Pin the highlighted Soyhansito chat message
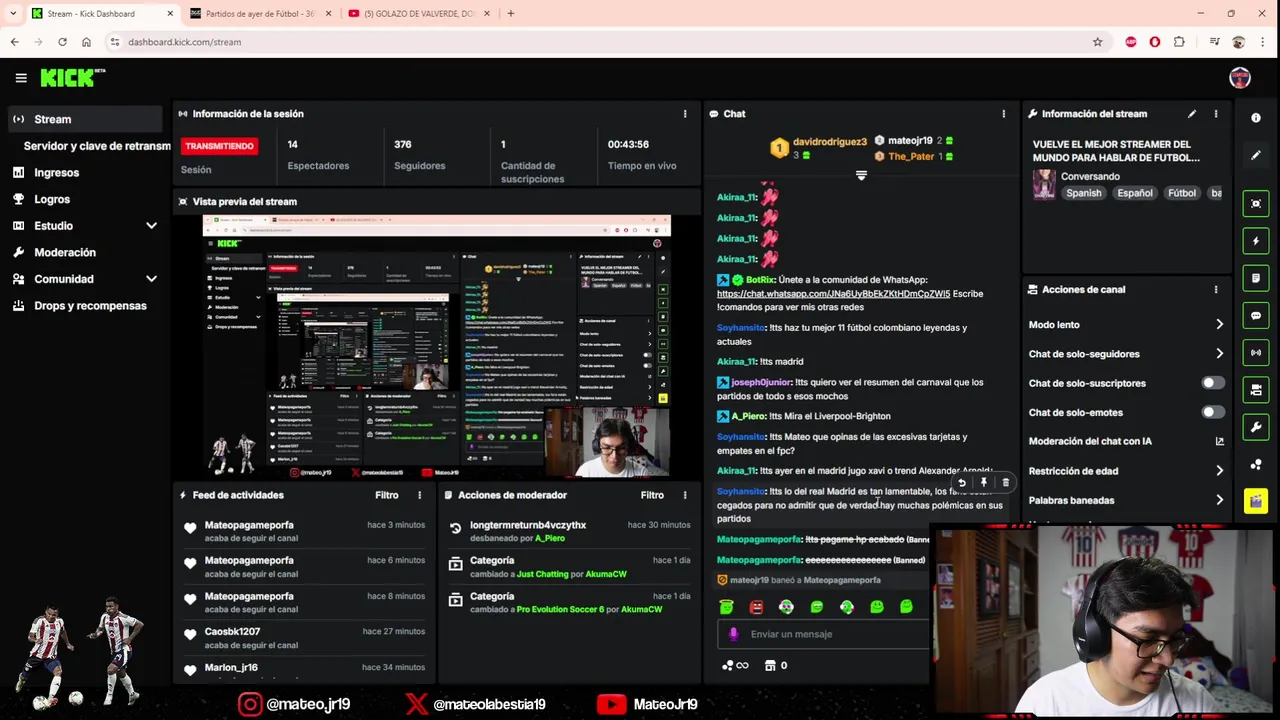1280x720 pixels. [983, 483]
